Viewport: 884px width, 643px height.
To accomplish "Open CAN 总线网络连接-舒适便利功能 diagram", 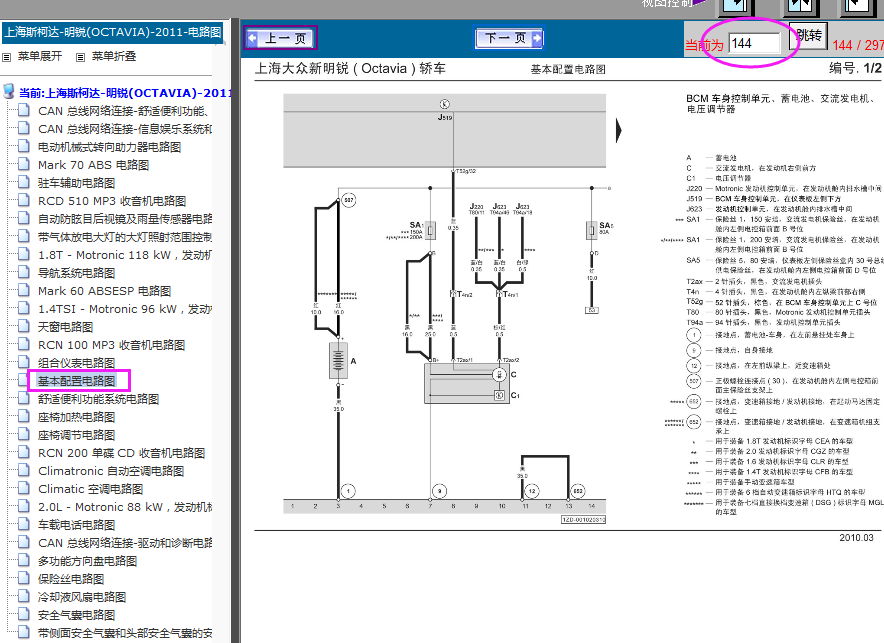I will [x=125, y=111].
